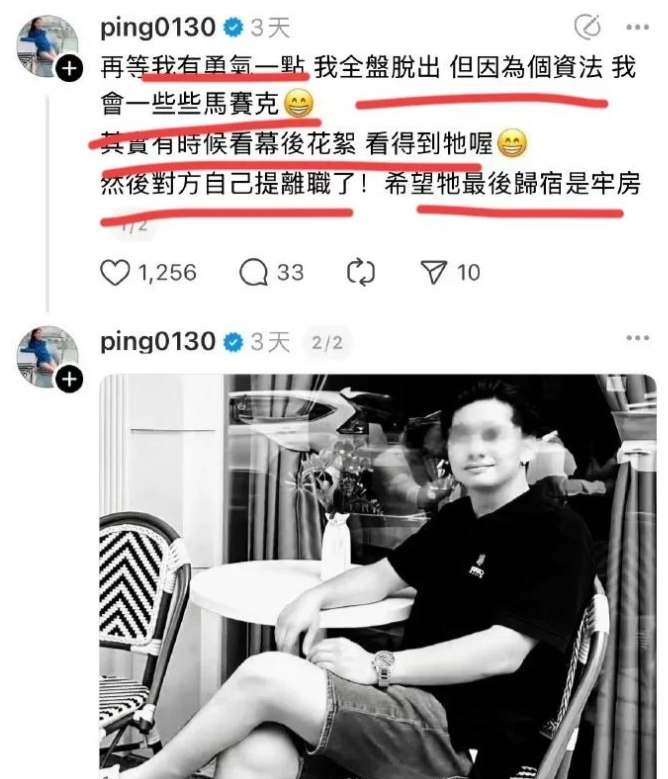Click the first post's verified badge
This screenshot has width=668, height=779.
pos(233,27)
